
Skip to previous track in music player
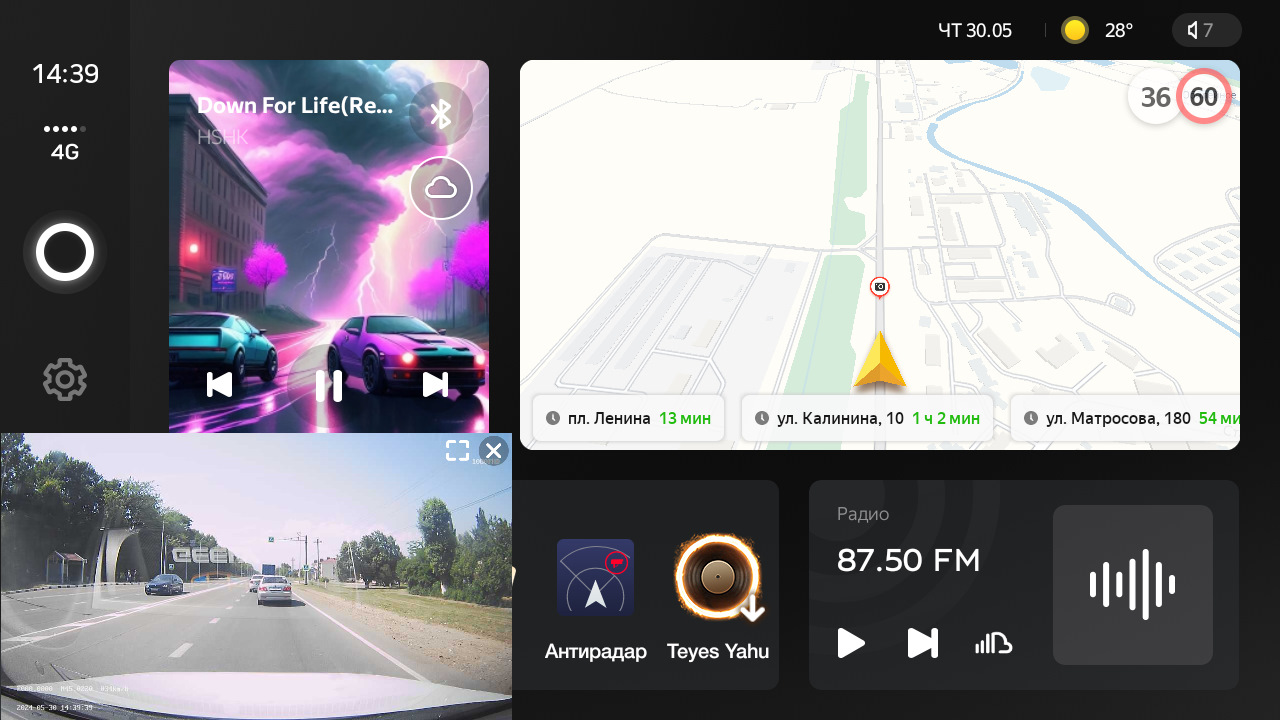(x=219, y=385)
